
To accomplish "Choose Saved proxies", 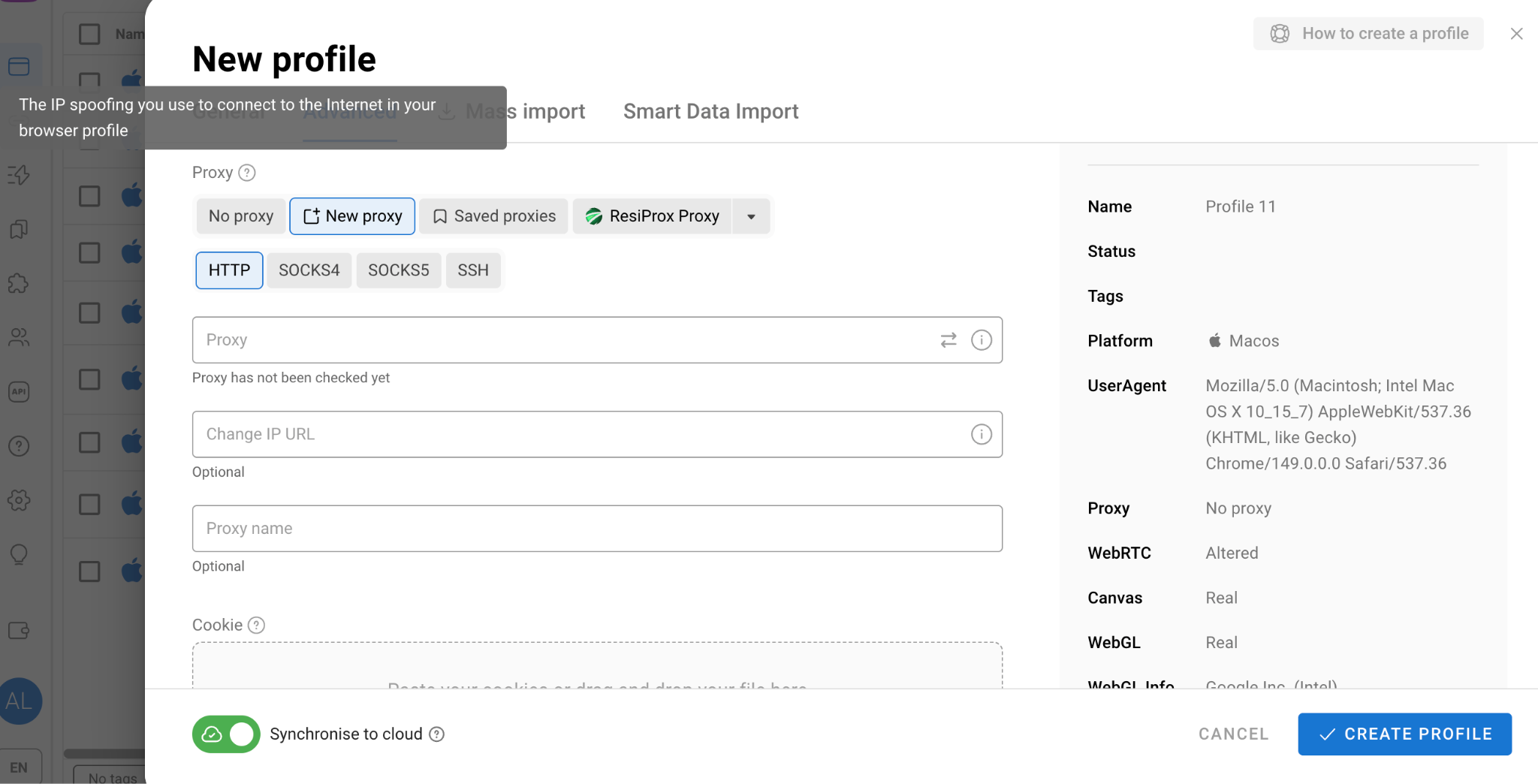I will [494, 216].
